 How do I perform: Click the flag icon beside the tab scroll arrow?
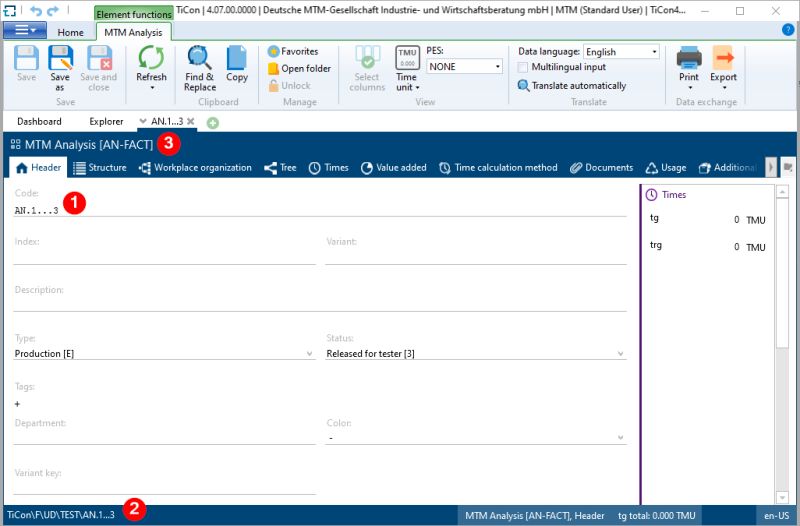(x=788, y=167)
